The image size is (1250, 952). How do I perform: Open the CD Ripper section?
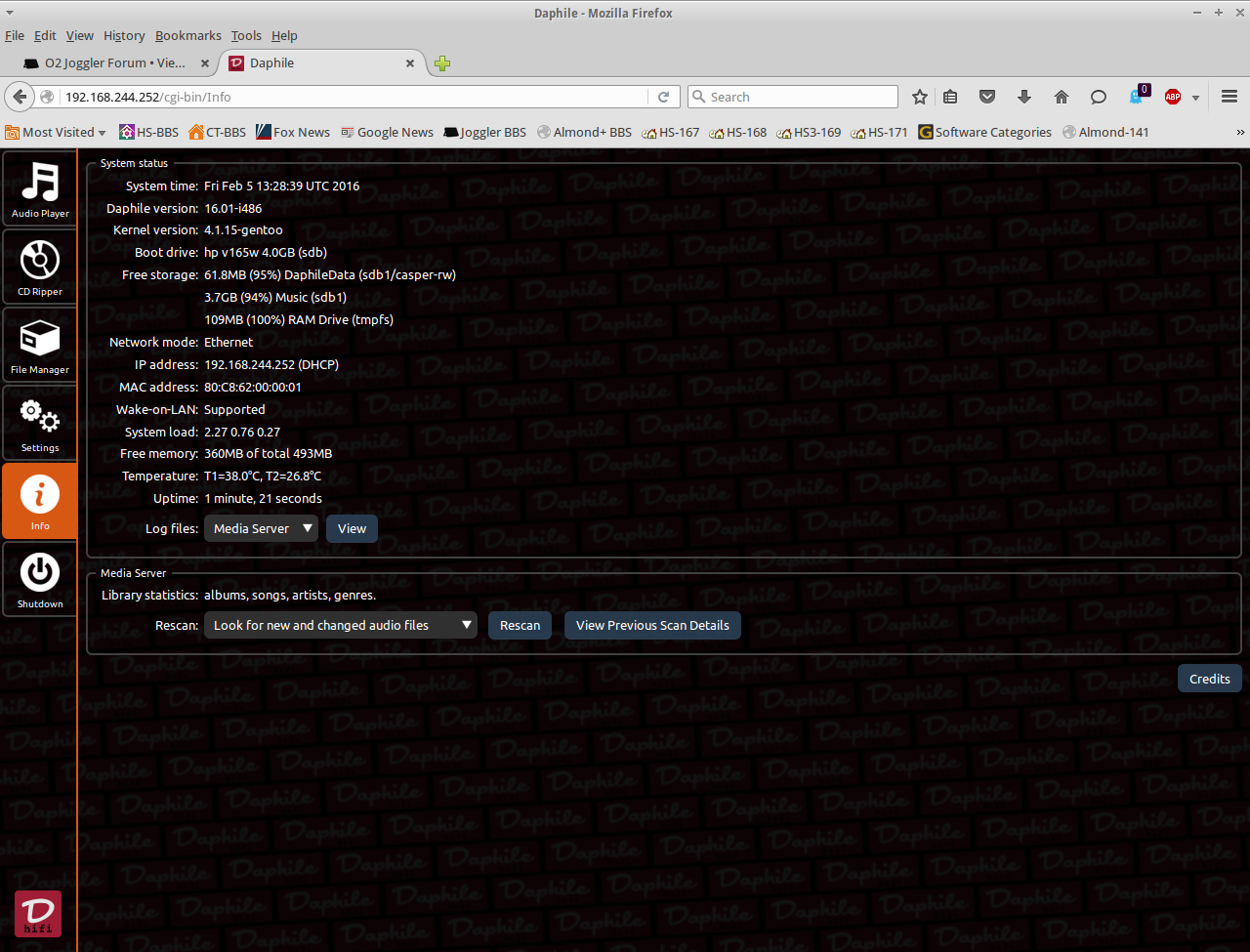pos(39,267)
